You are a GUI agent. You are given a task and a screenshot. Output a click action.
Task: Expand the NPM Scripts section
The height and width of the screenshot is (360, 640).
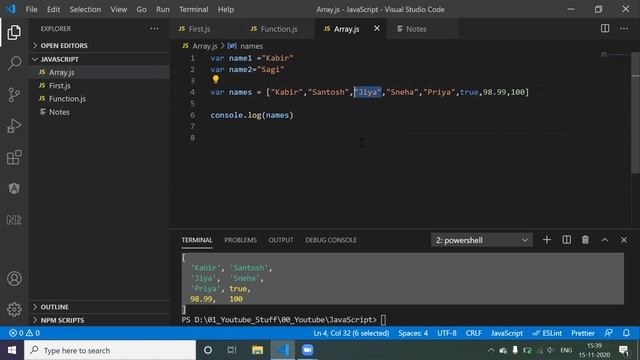click(100, 320)
